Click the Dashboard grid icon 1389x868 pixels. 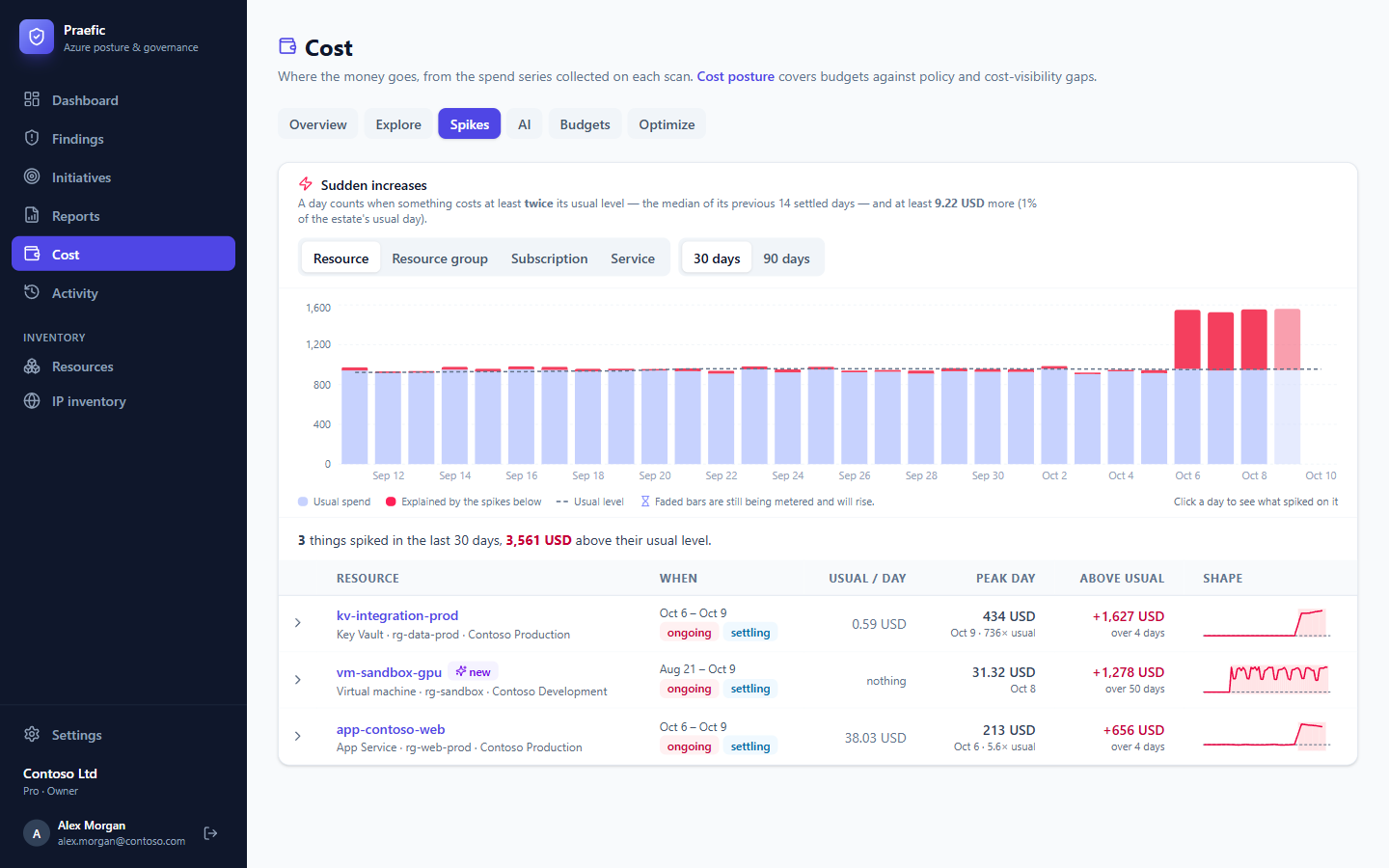coord(32,99)
